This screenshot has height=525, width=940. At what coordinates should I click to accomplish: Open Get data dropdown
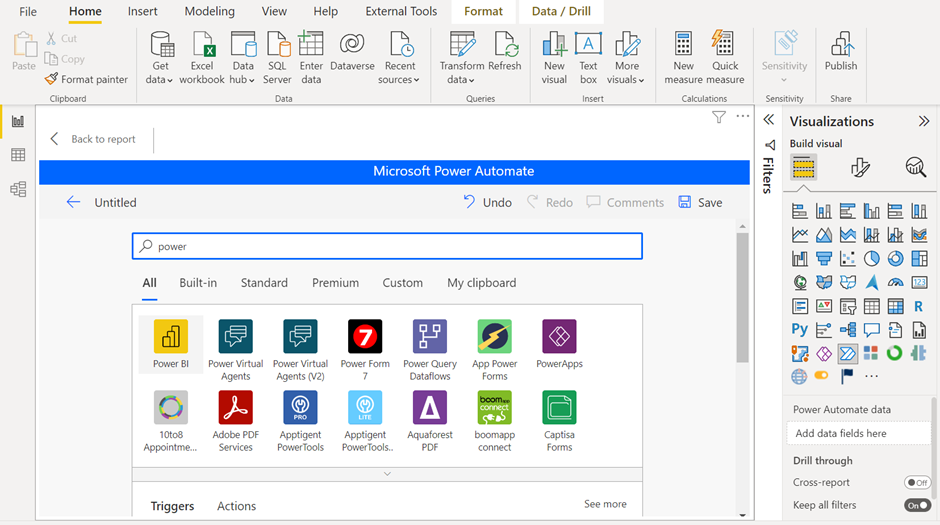click(160, 58)
